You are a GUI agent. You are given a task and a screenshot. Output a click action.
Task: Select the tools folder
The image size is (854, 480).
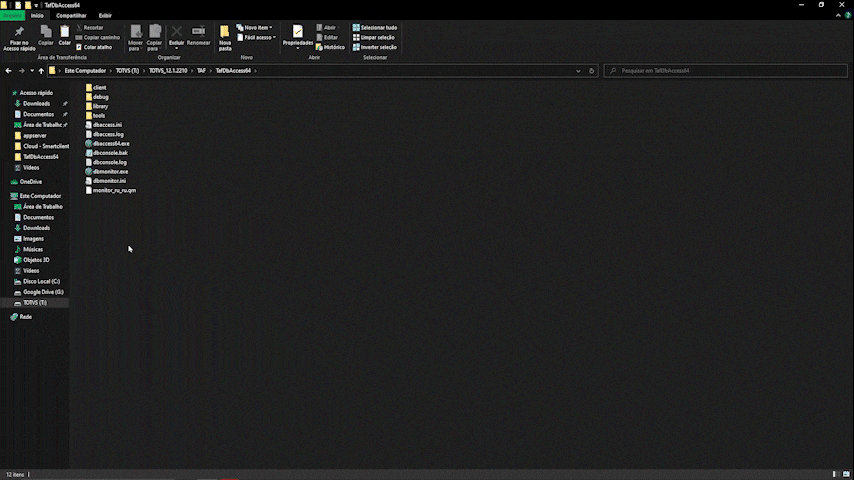[x=95, y=116]
